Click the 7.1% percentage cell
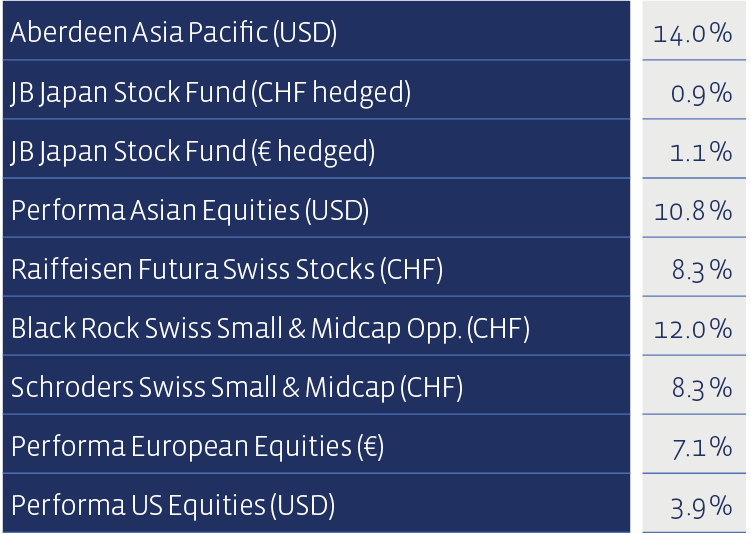The height and width of the screenshot is (534, 751). (694, 444)
